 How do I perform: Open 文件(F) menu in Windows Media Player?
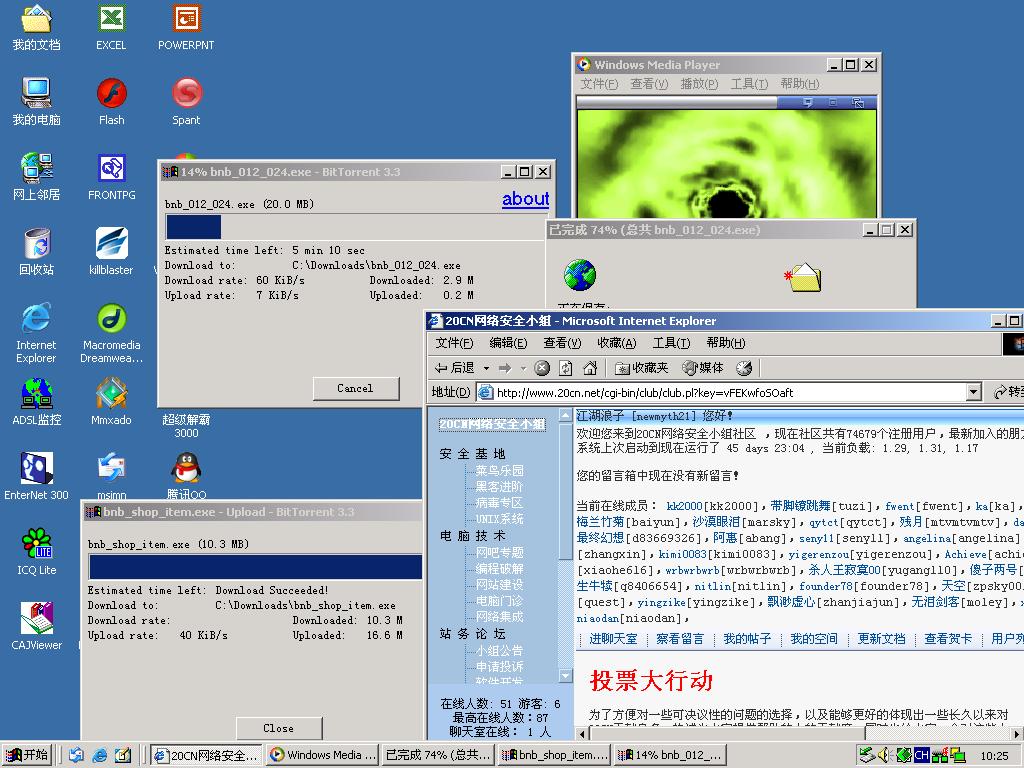coord(599,84)
